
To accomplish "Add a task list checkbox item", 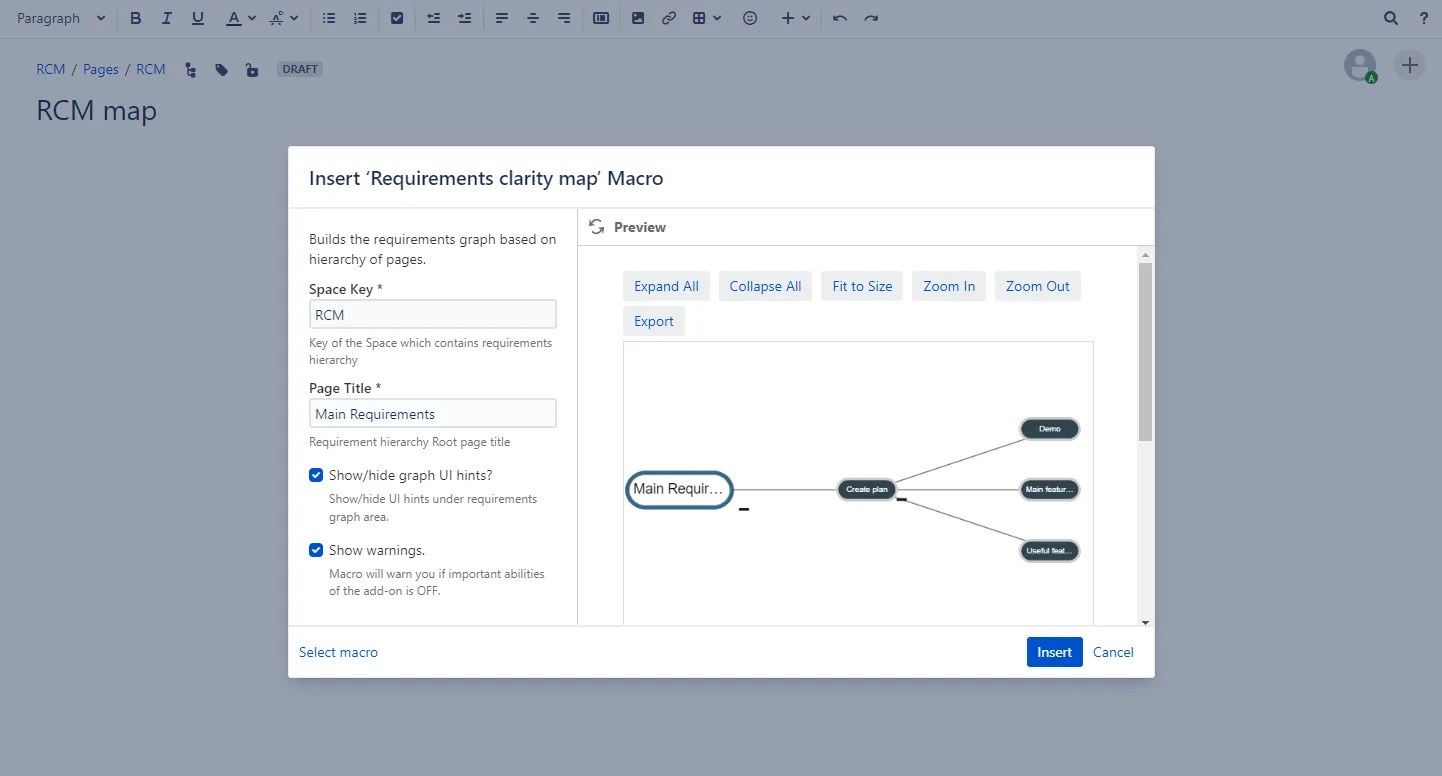I will pos(397,18).
